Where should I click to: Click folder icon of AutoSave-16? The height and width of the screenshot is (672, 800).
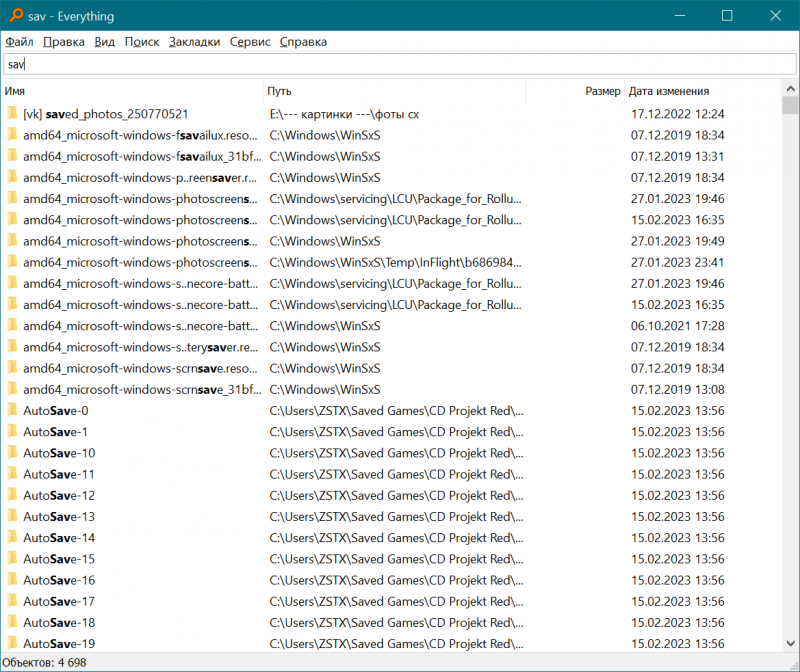[13, 580]
